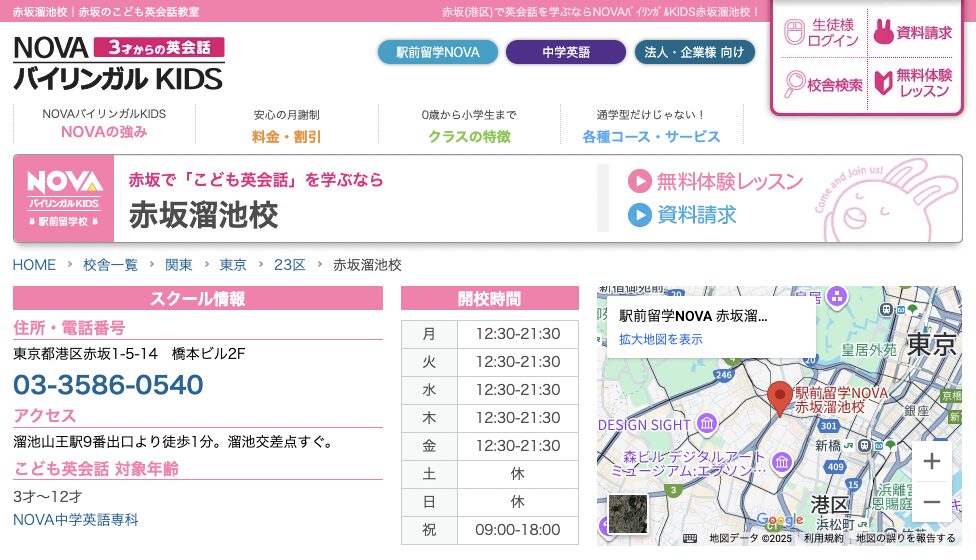This screenshot has height=560, width=976.
Task: Open 各種コース・サービス menu item
Action: coord(651,125)
